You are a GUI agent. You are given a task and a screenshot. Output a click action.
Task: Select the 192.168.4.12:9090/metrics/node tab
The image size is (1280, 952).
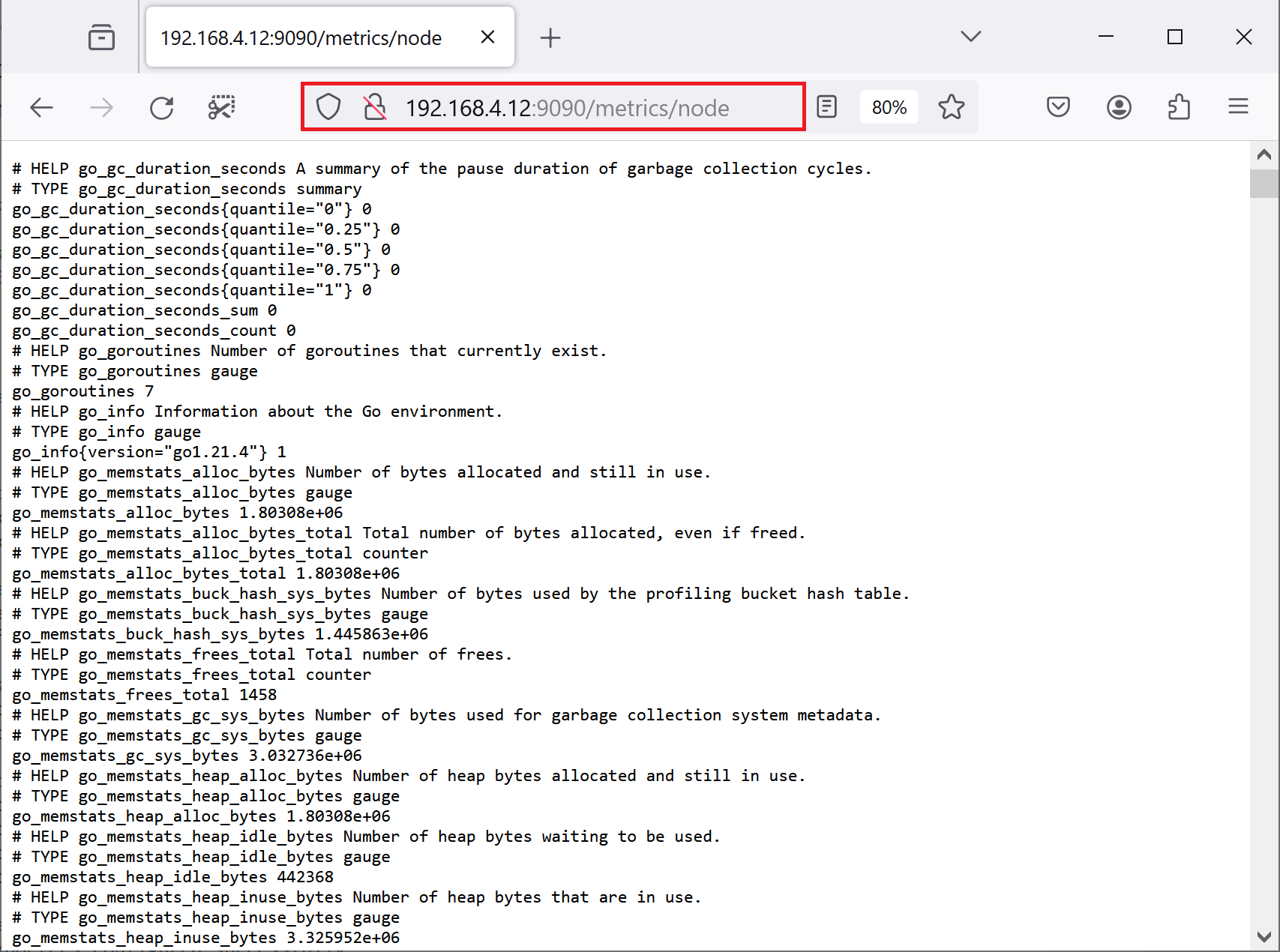(330, 37)
